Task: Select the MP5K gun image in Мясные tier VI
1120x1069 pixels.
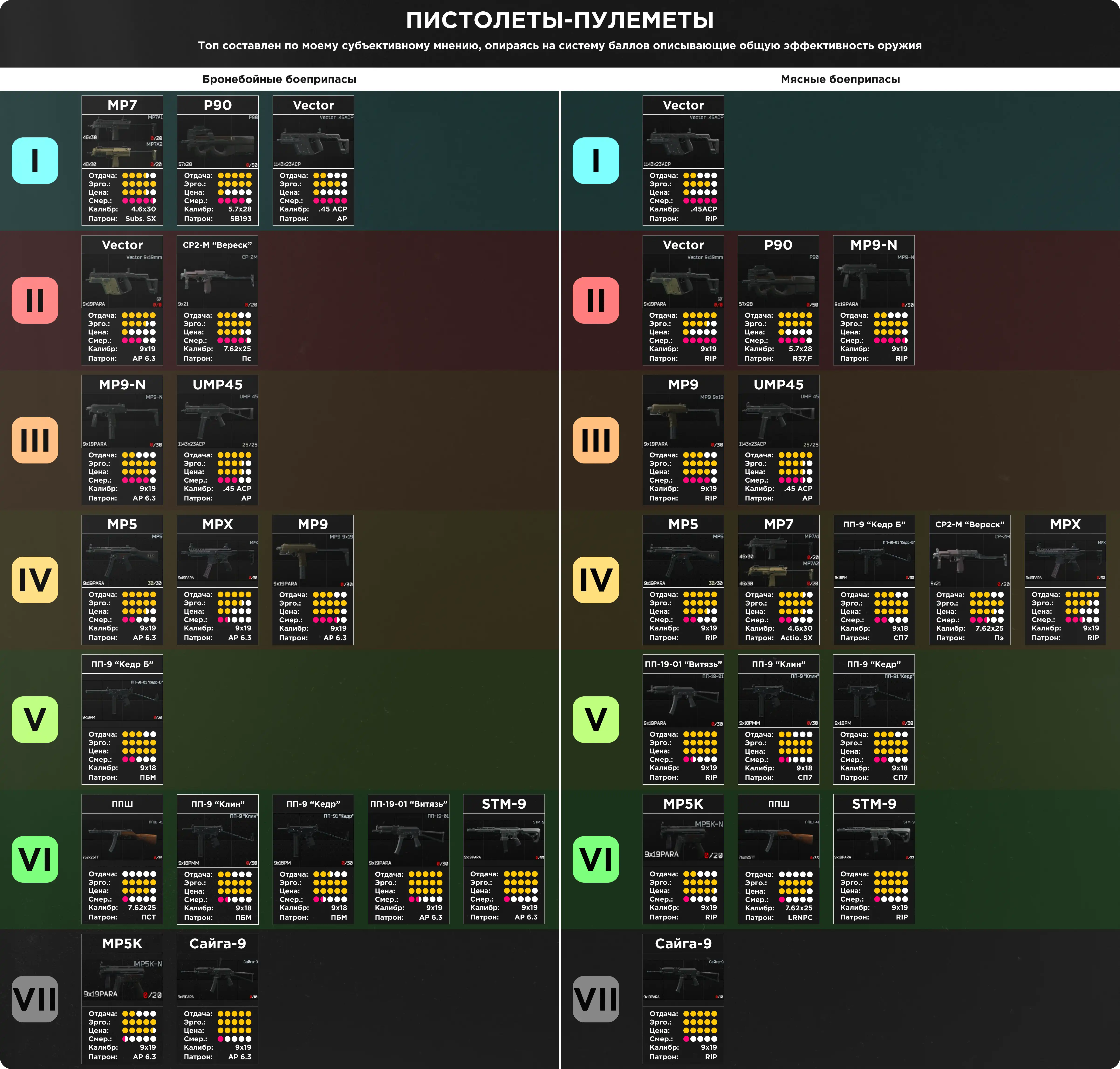Action: [683, 840]
